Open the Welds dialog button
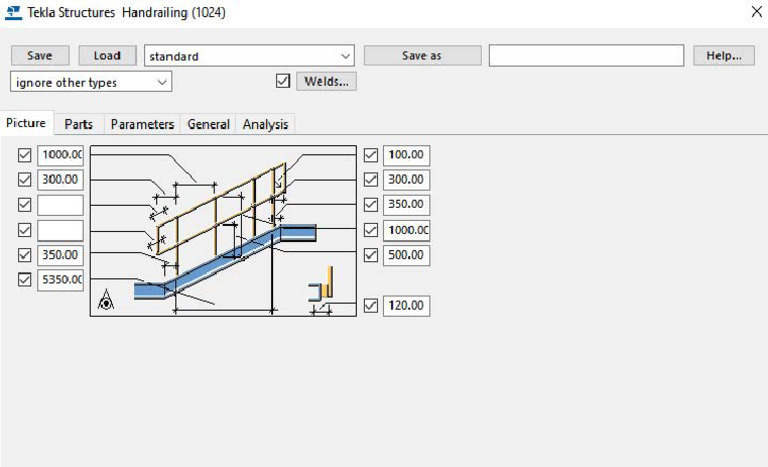This screenshot has height=467, width=768. click(326, 81)
